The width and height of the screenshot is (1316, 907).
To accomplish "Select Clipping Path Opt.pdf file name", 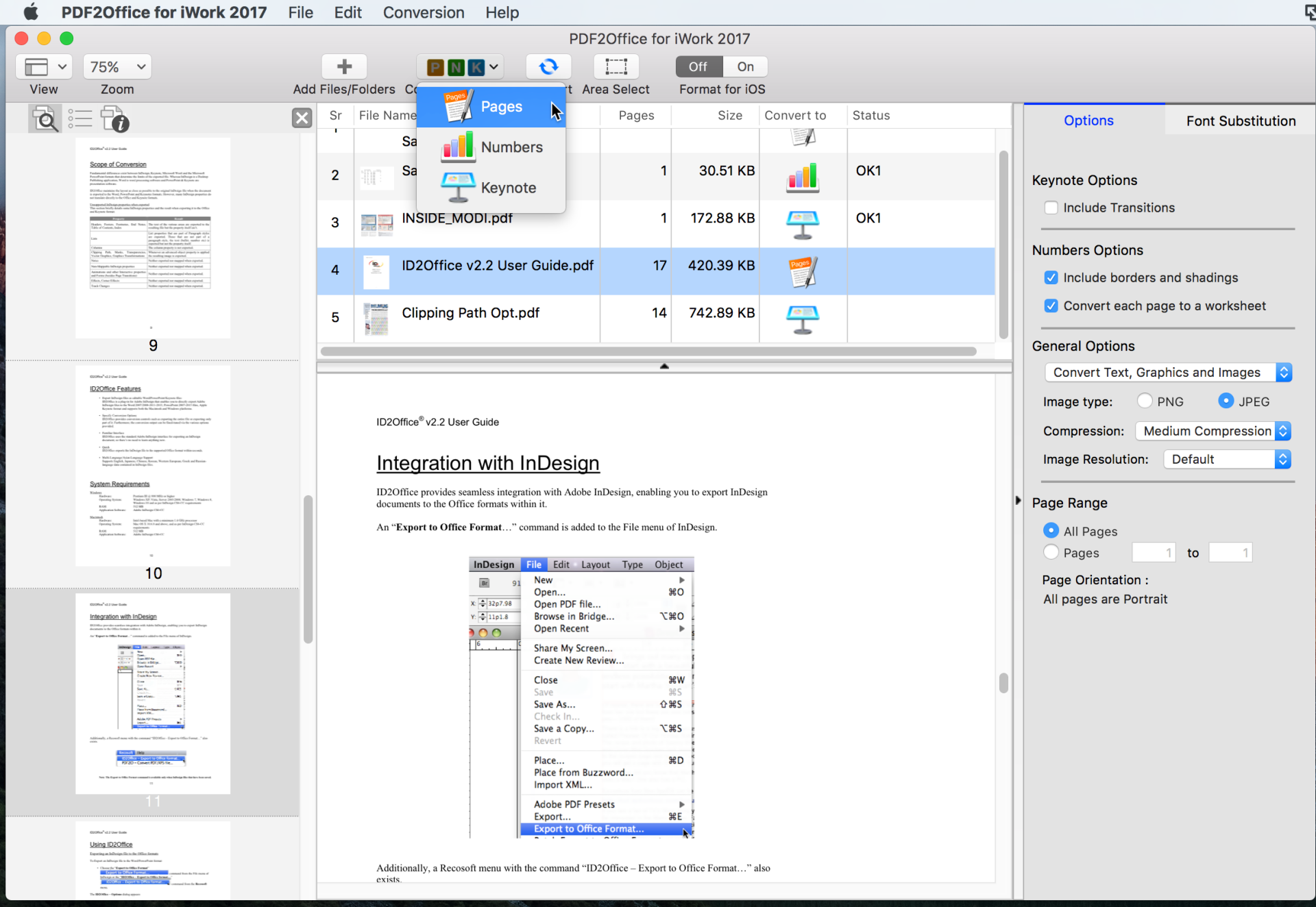I will (x=470, y=313).
